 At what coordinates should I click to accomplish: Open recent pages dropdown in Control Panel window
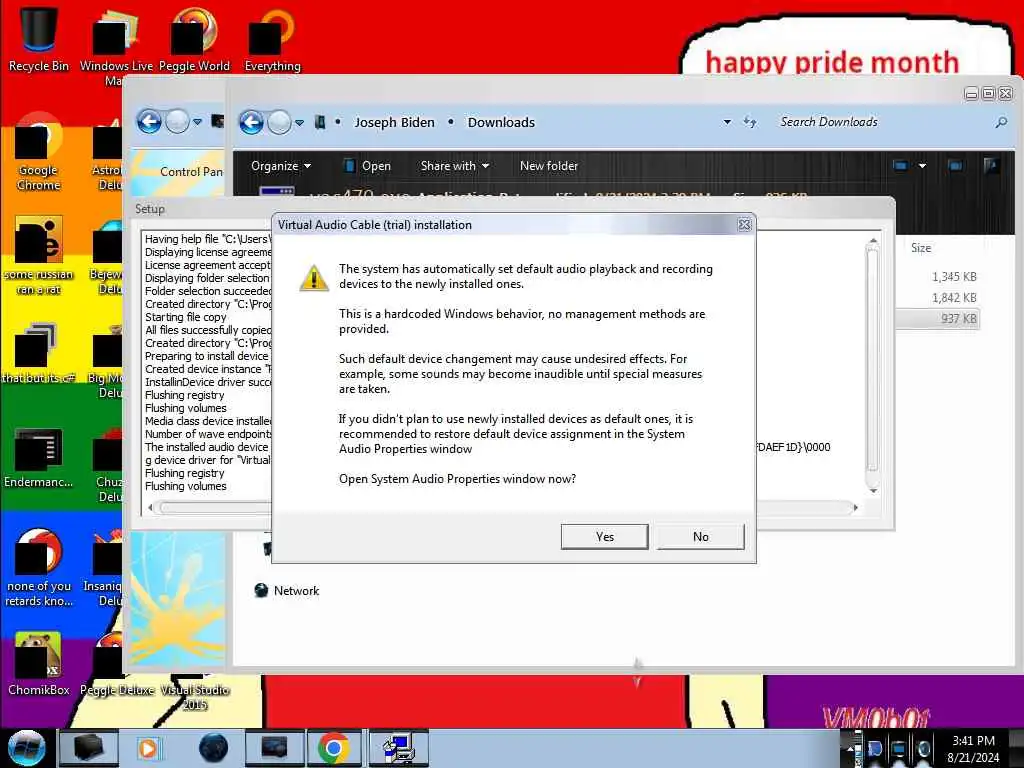197,121
